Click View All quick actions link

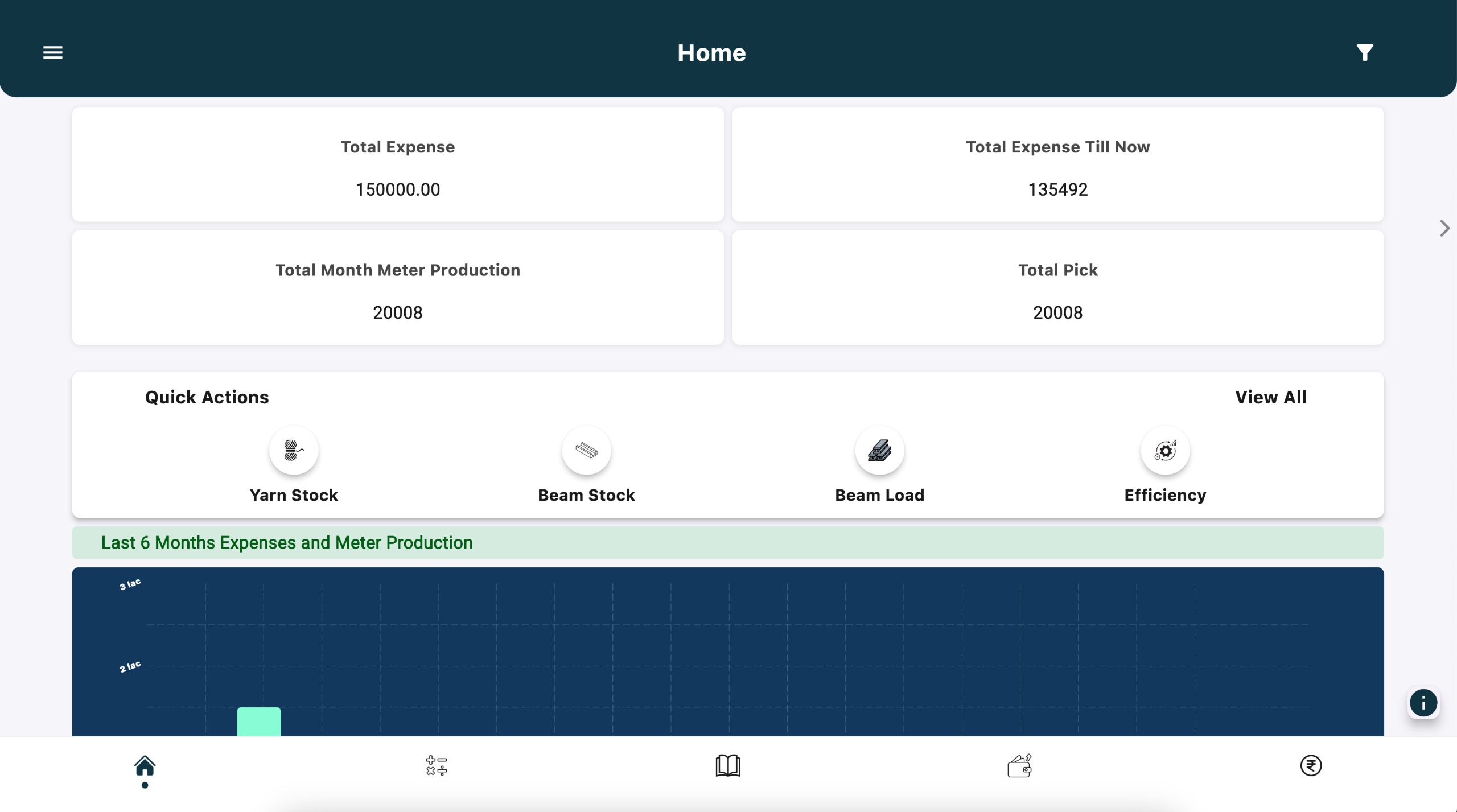1270,397
